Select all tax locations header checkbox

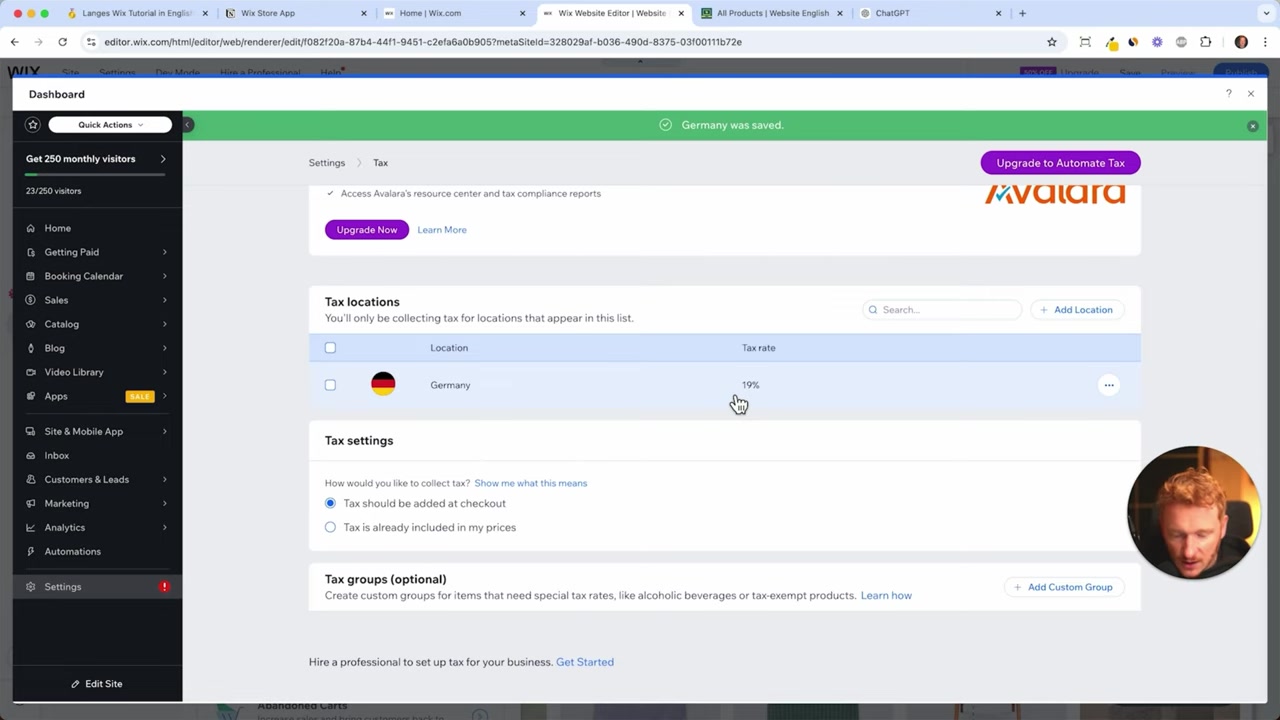(330, 348)
